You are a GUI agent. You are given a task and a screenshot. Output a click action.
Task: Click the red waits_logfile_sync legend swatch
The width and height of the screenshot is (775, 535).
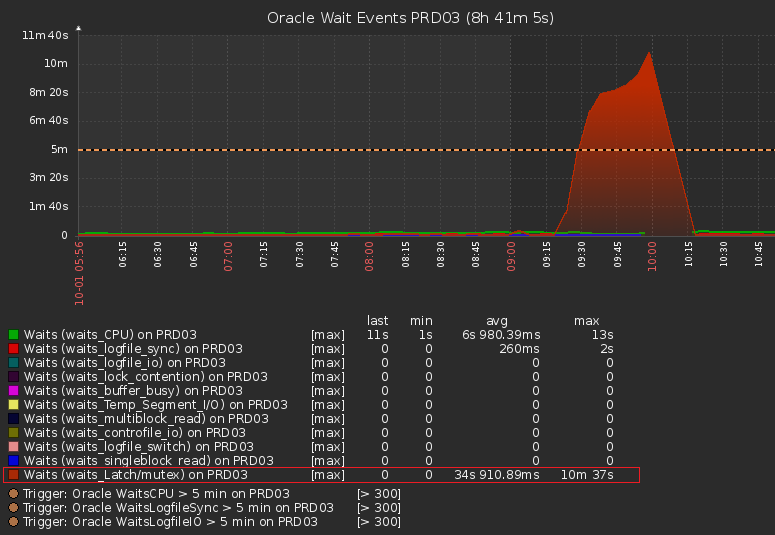[13, 349]
